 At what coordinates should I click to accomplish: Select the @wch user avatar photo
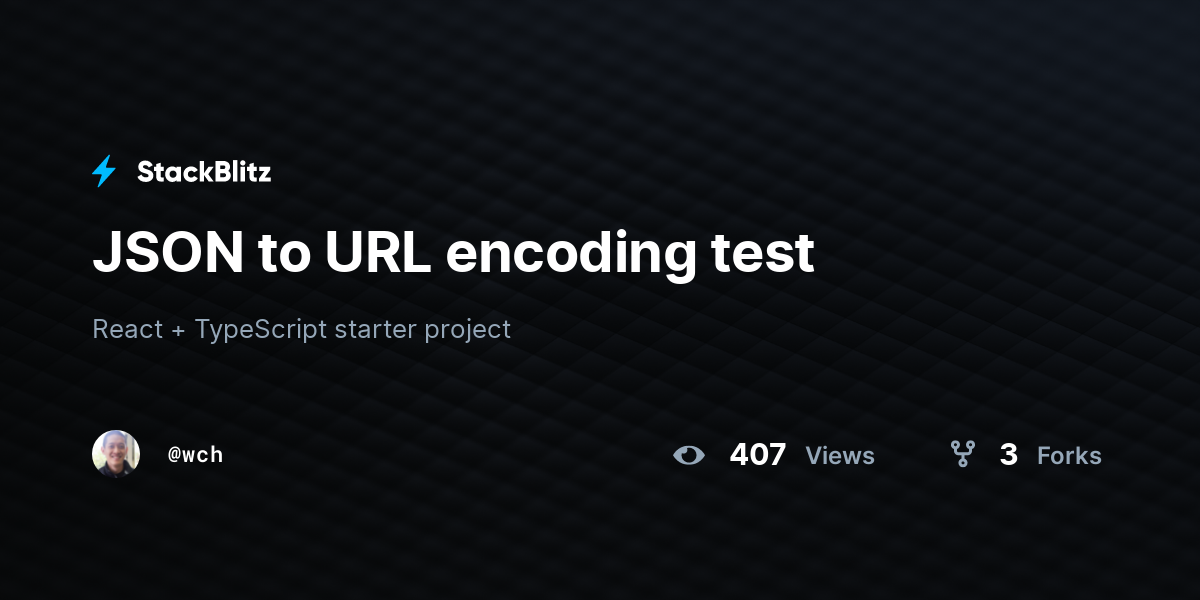pyautogui.click(x=116, y=454)
